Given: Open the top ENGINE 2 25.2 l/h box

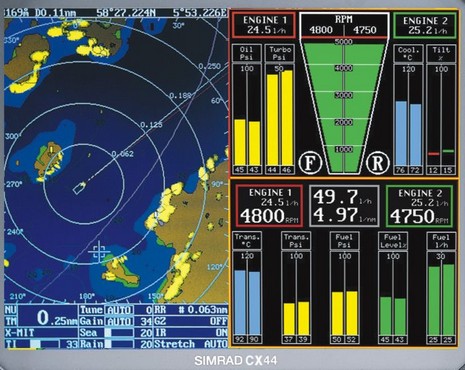Looking at the screenshot, I should (425, 25).
